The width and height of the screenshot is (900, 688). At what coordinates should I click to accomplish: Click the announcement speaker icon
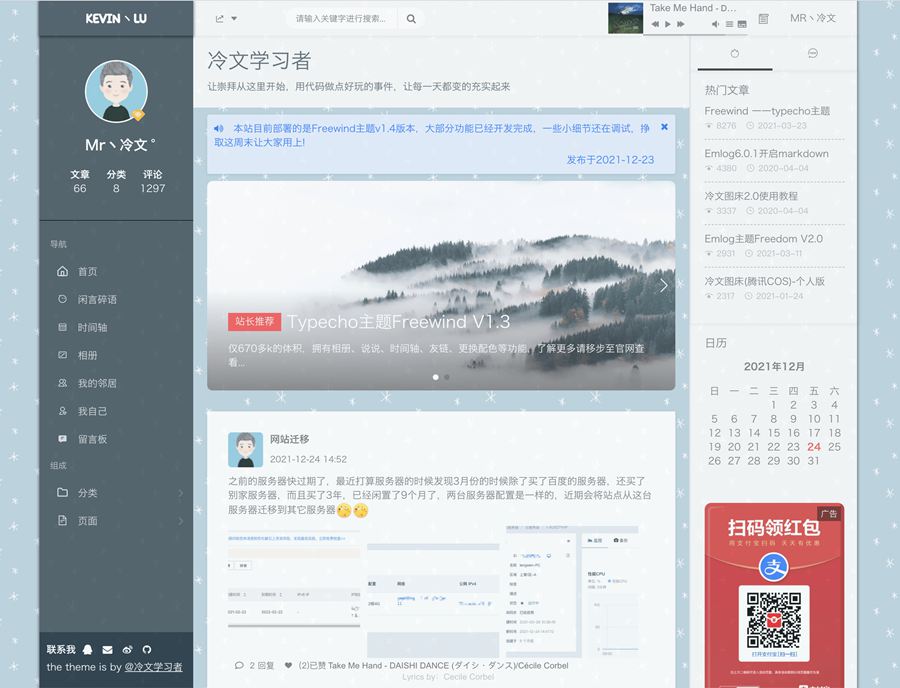219,129
